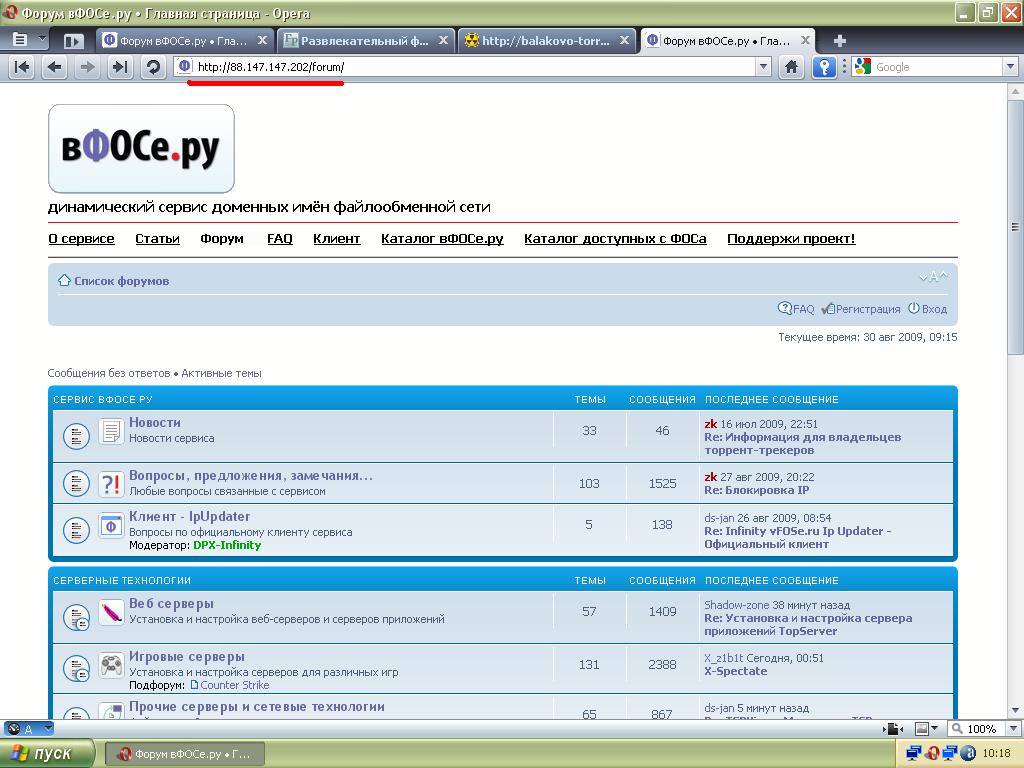Click the Fast Forward navigation button
The height and width of the screenshot is (768, 1024).
pyautogui.click(x=120, y=67)
